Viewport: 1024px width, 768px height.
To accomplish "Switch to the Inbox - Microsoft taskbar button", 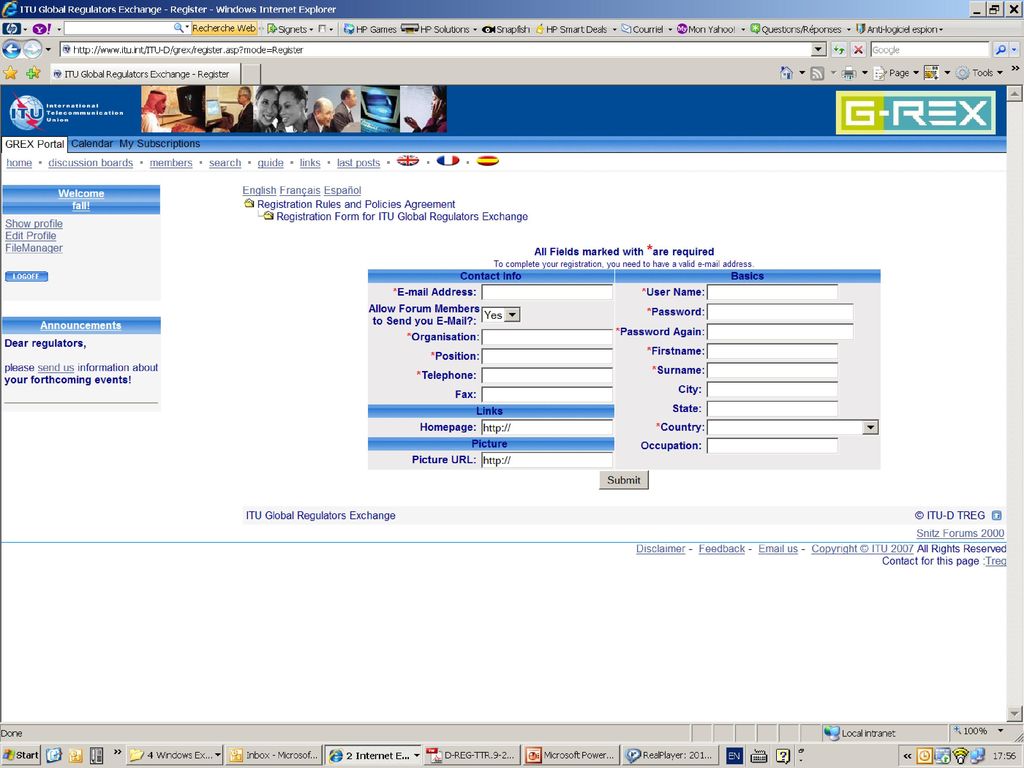I will pyautogui.click(x=274, y=756).
